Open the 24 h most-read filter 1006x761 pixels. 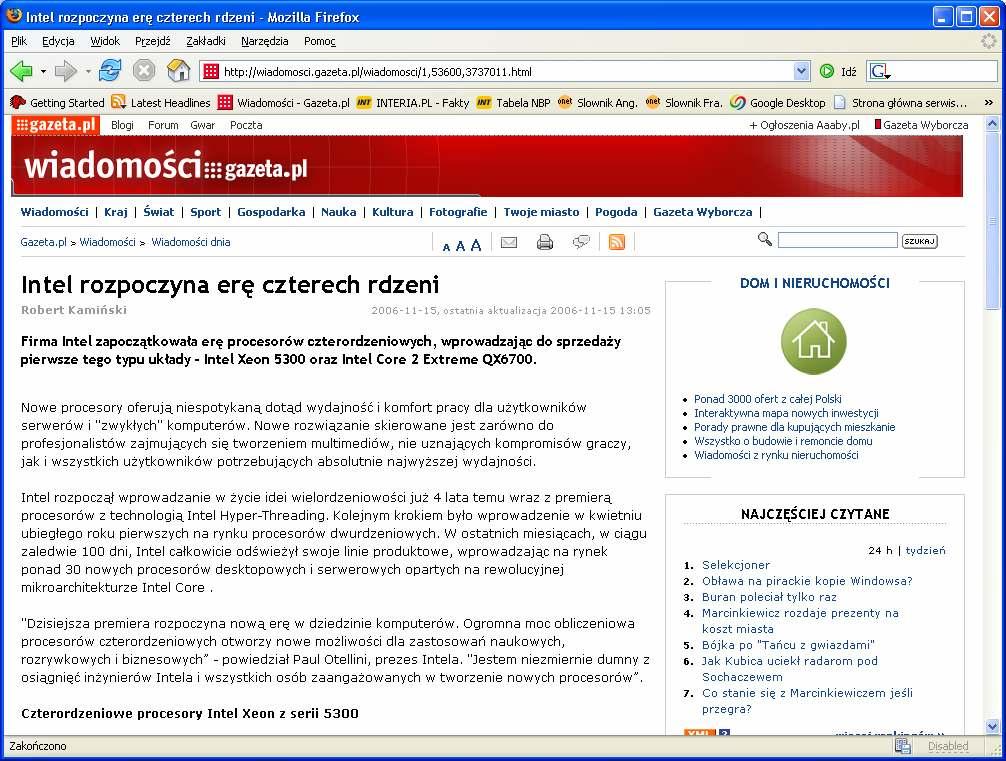pyautogui.click(x=880, y=551)
